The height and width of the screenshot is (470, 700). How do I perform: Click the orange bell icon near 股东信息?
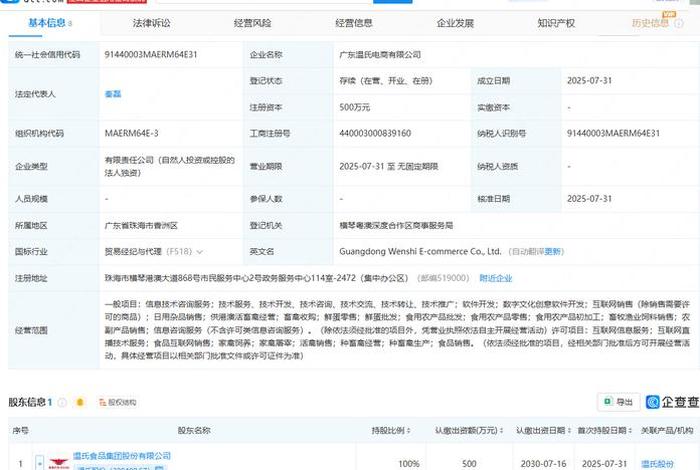(x=80, y=402)
